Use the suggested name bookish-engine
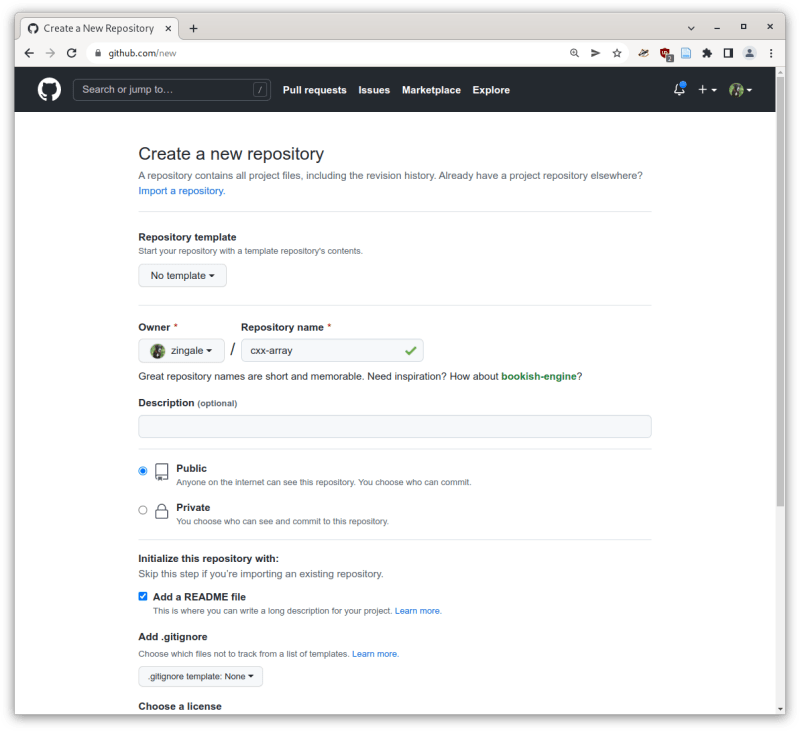 (x=539, y=376)
